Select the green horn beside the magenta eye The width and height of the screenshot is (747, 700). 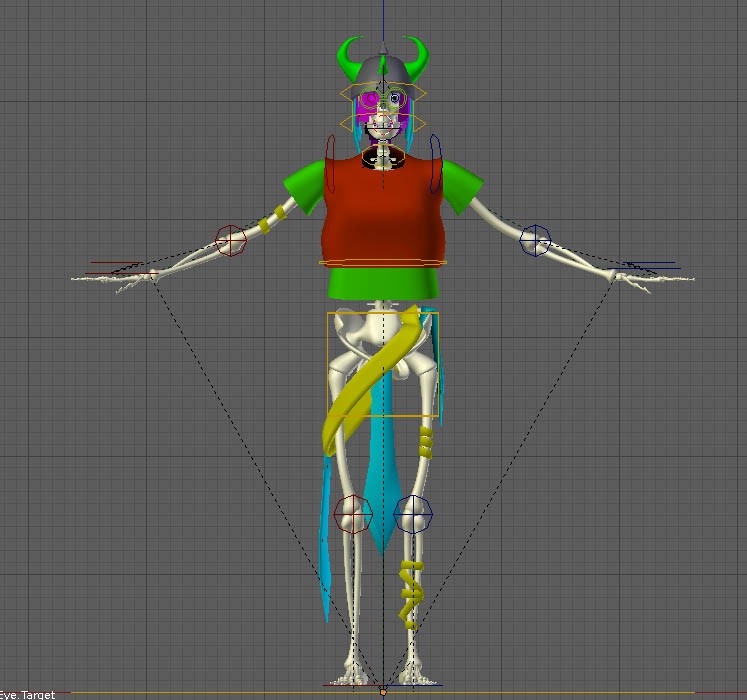coord(350,60)
